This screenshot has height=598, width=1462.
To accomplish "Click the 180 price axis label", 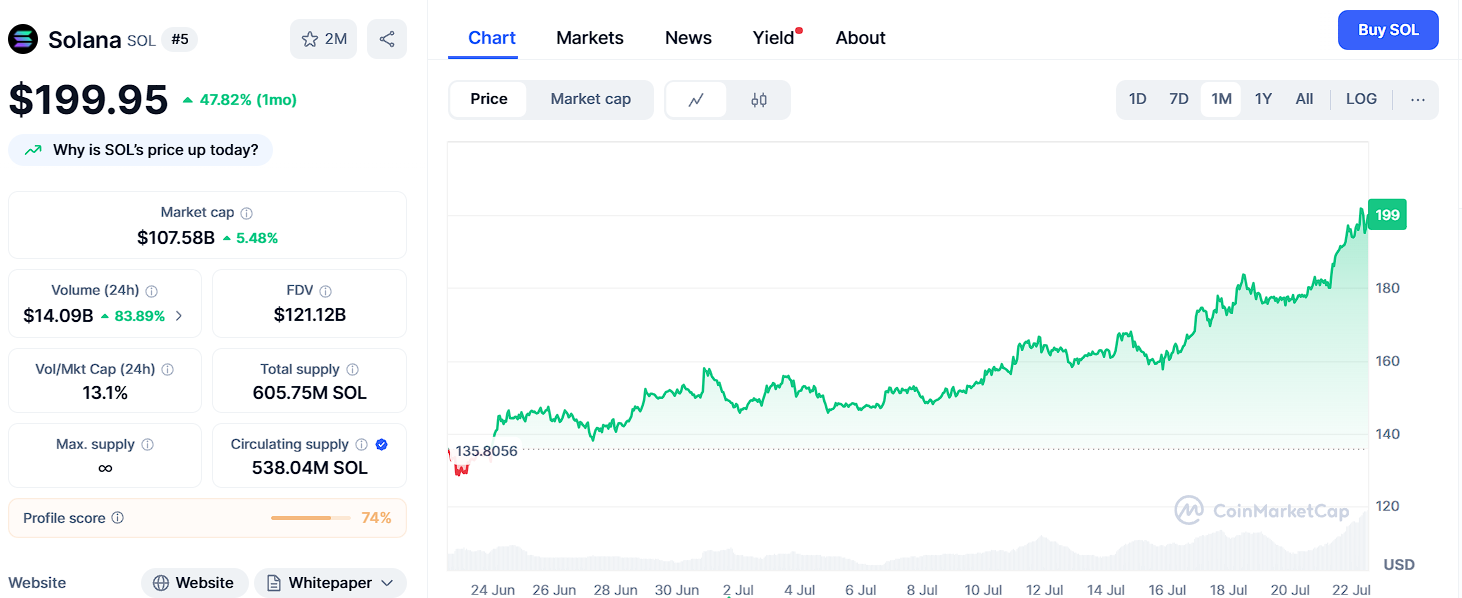I will (1388, 288).
